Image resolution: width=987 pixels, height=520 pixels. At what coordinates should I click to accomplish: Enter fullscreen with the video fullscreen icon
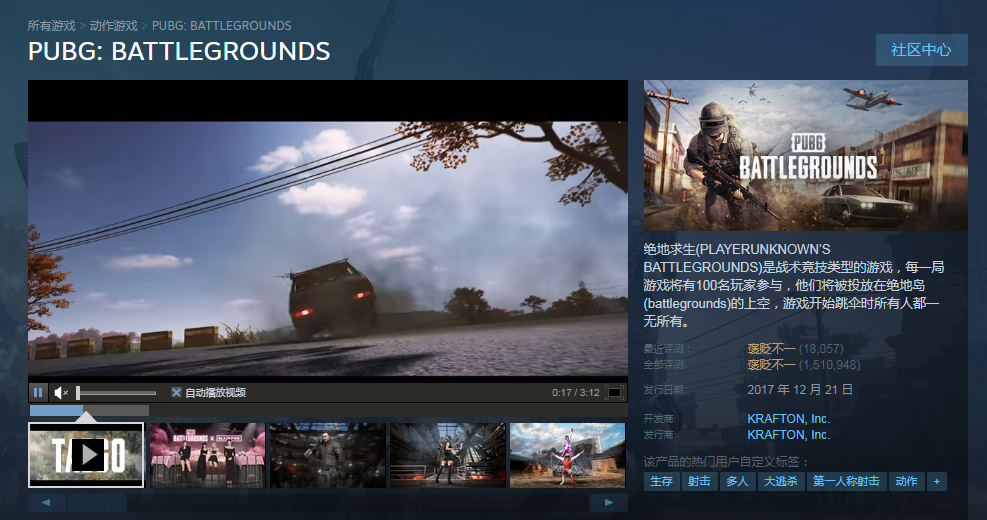[x=614, y=393]
